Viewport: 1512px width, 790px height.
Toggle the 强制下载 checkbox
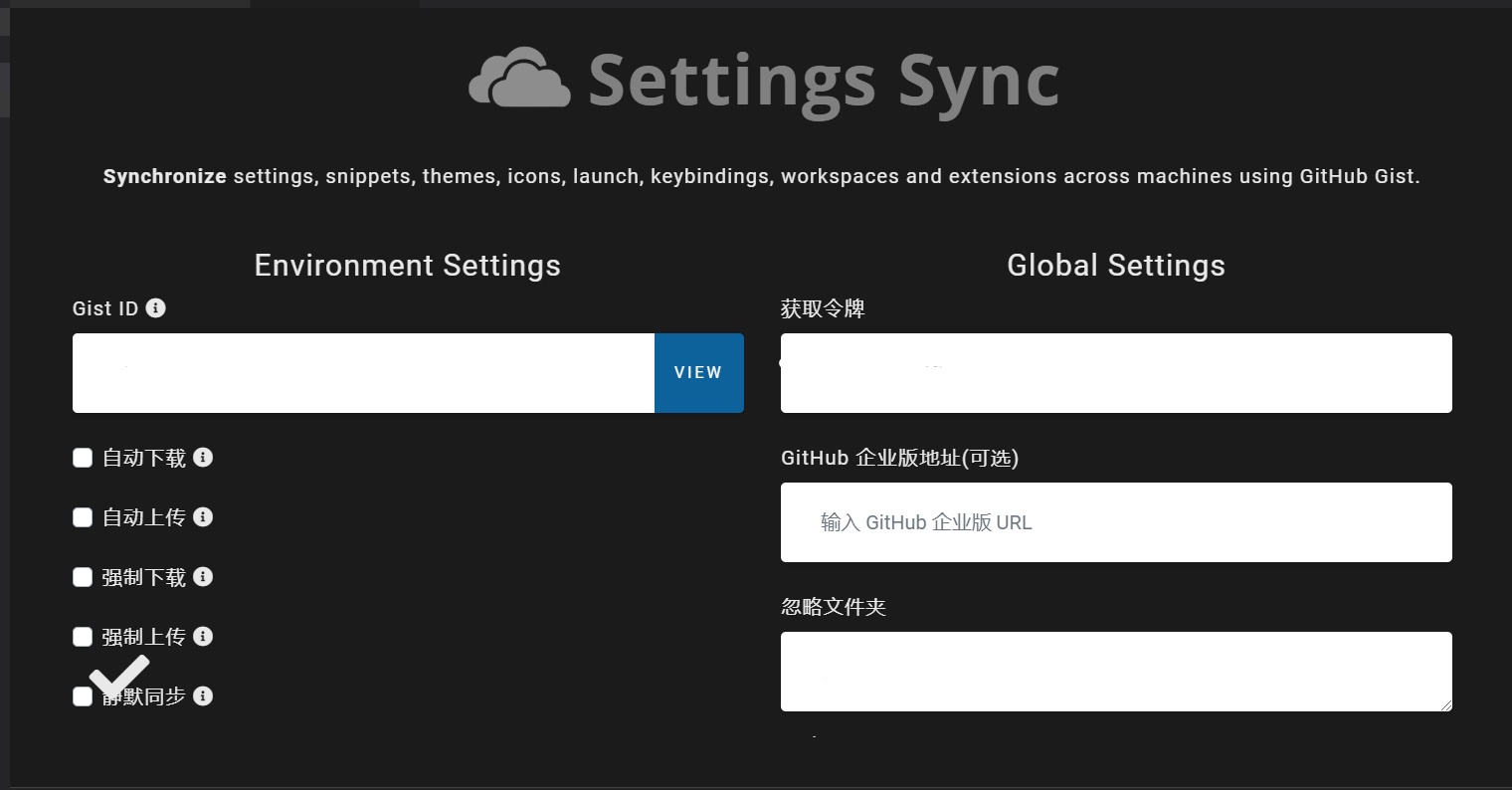point(83,577)
